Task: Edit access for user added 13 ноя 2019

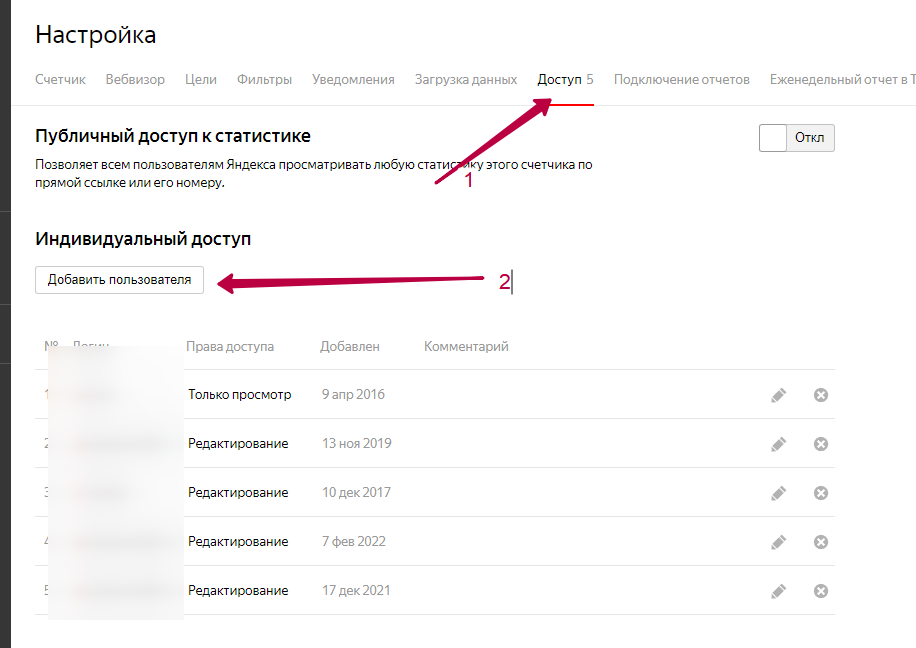Action: (778, 445)
